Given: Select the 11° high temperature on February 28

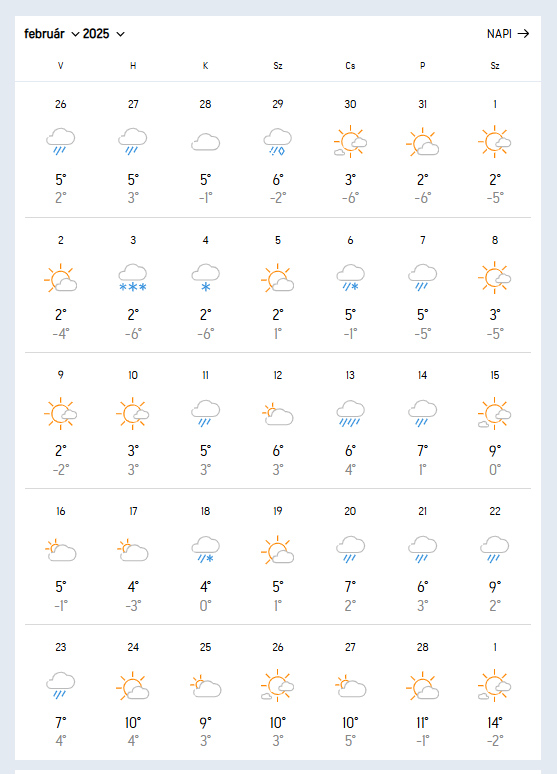Looking at the screenshot, I should pyautogui.click(x=423, y=723).
